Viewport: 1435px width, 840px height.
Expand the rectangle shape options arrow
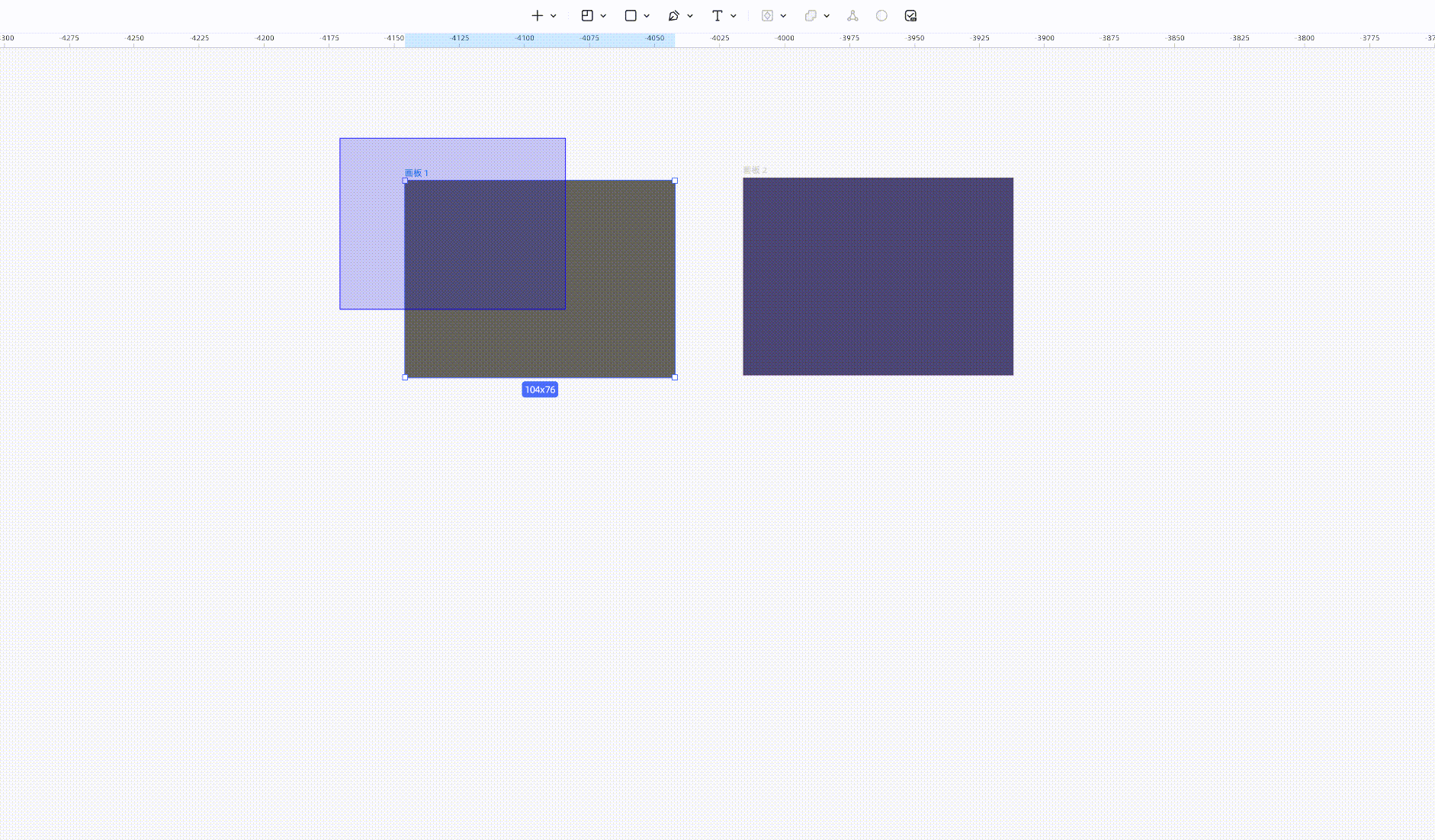[x=647, y=16]
